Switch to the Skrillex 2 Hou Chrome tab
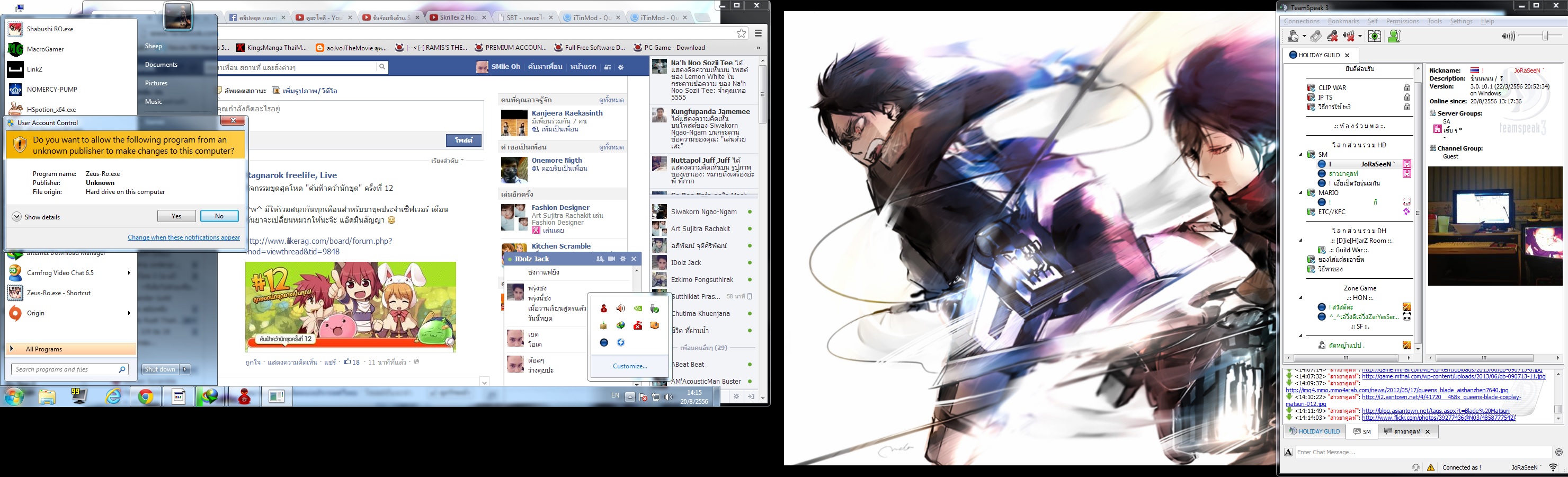 click(458, 17)
